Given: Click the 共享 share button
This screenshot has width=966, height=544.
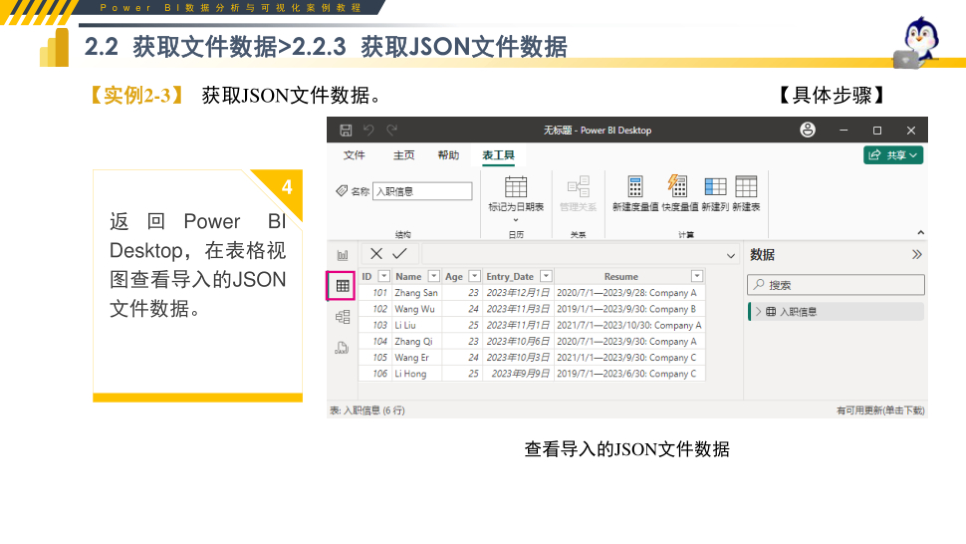Looking at the screenshot, I should 893,155.
